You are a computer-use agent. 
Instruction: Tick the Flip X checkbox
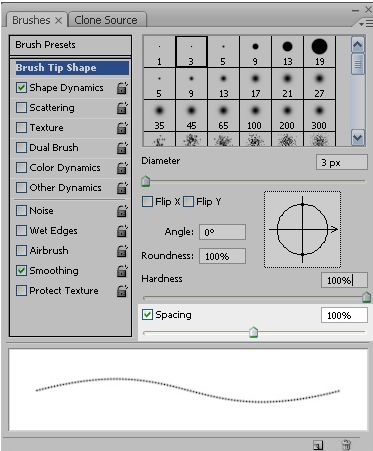pyautogui.click(x=147, y=202)
